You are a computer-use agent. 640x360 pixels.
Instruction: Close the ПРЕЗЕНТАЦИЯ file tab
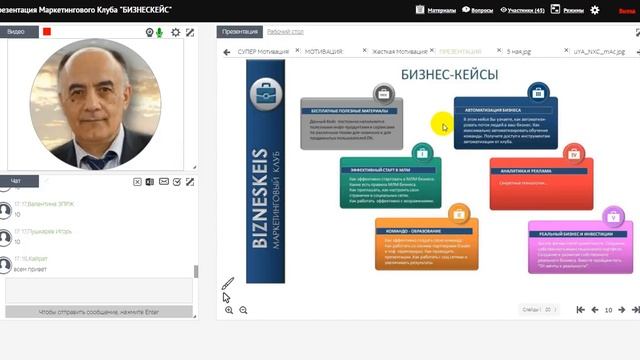coord(499,51)
